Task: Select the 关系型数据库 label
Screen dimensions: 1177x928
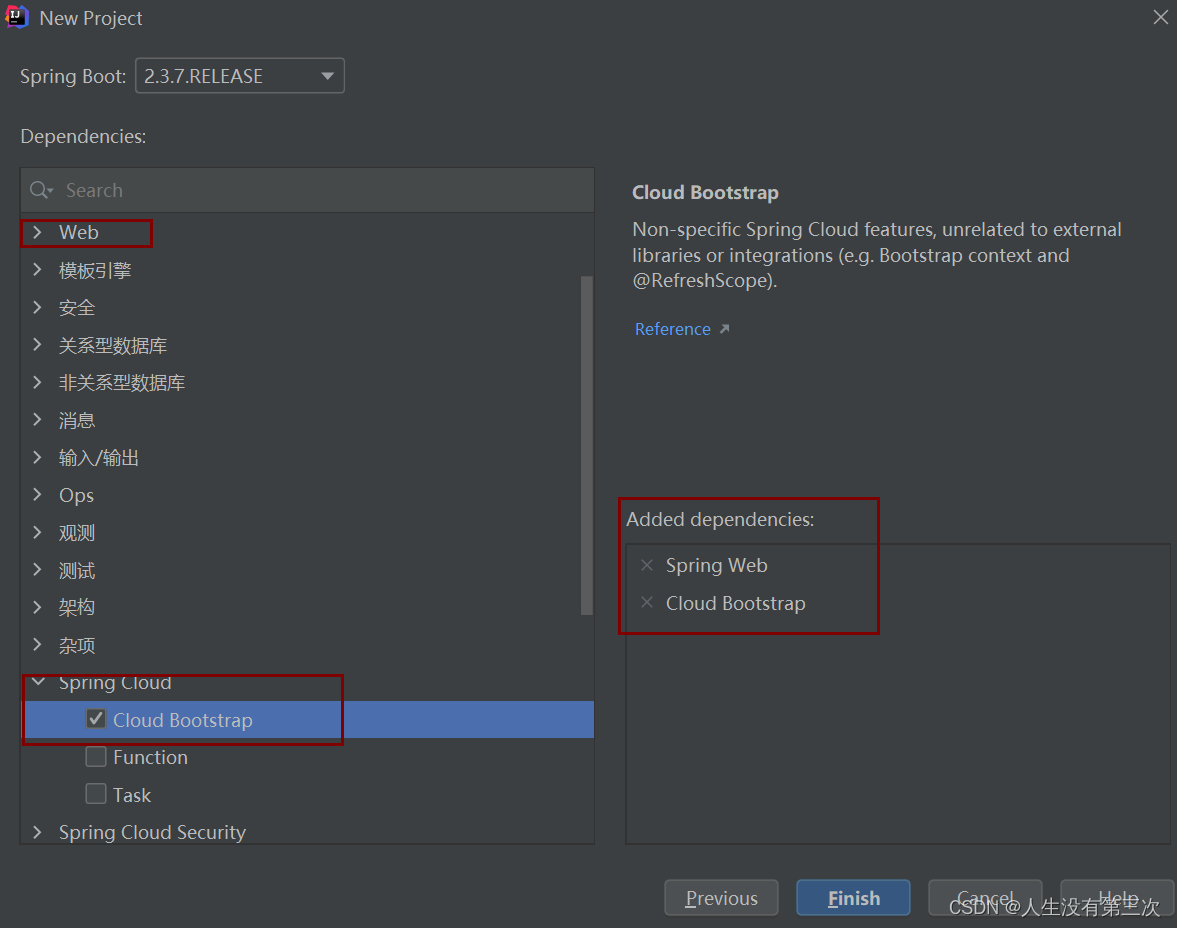Action: coord(113,345)
